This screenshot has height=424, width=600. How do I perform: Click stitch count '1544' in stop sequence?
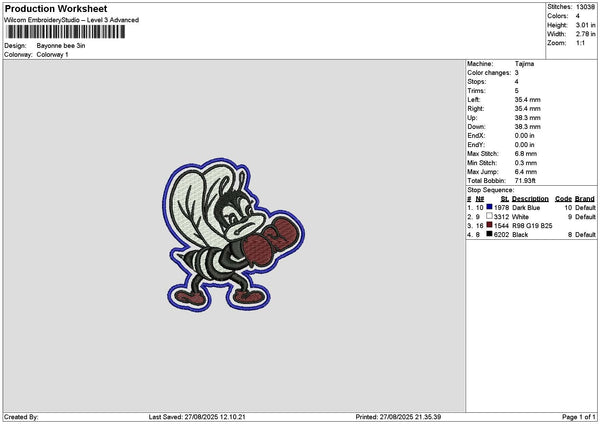pyautogui.click(x=501, y=226)
